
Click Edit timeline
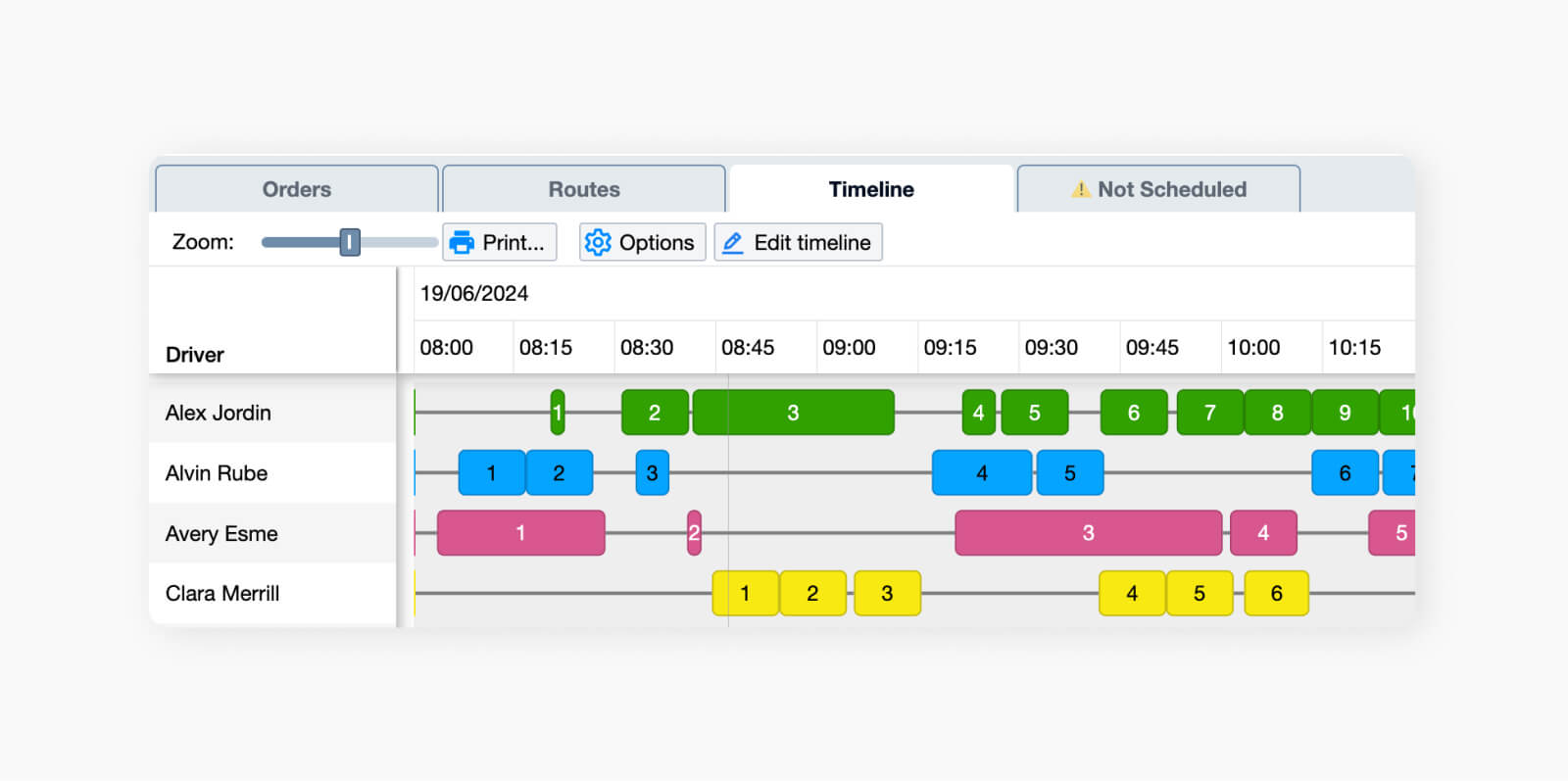pyautogui.click(x=798, y=242)
